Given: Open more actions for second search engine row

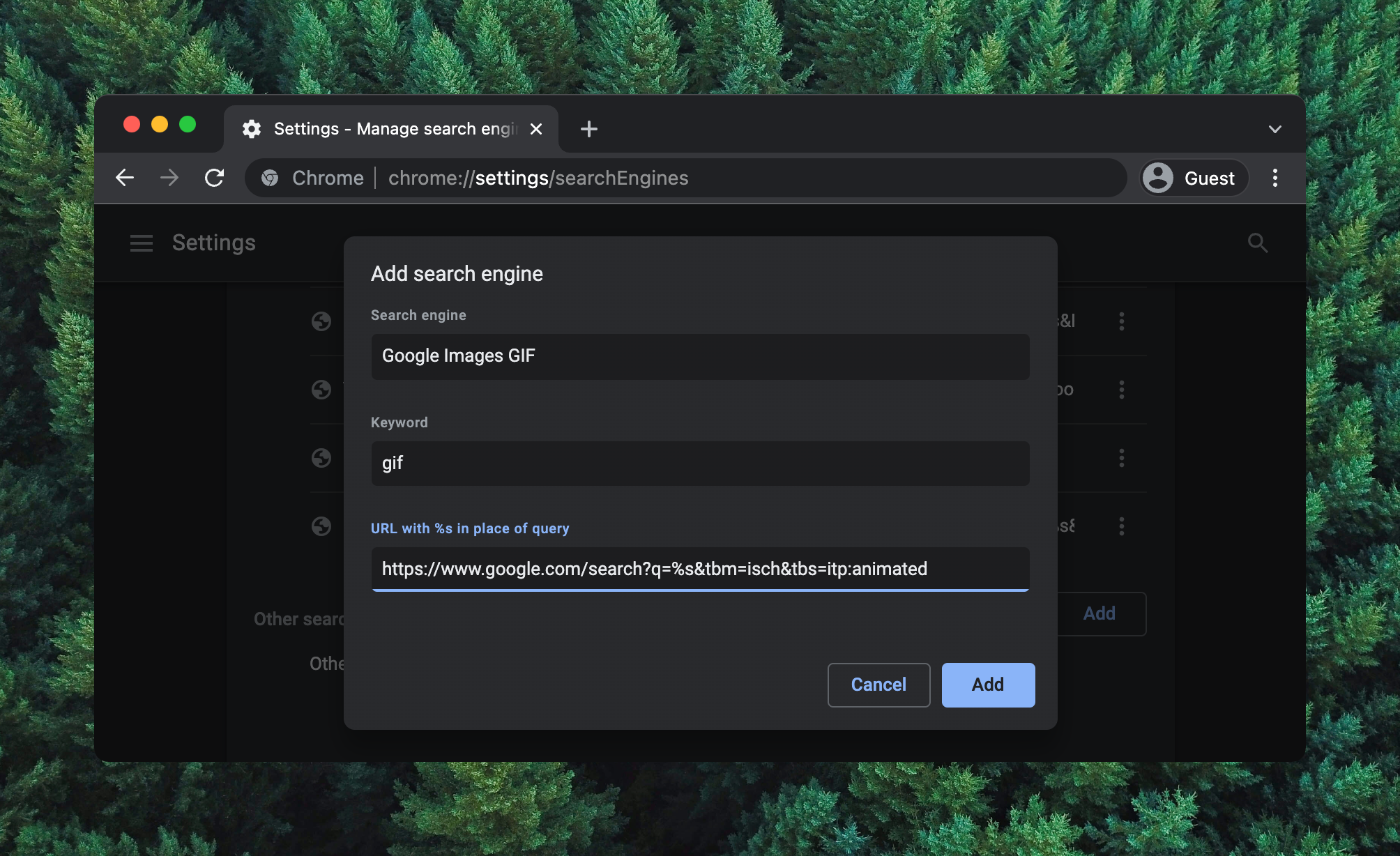Looking at the screenshot, I should click(1121, 390).
